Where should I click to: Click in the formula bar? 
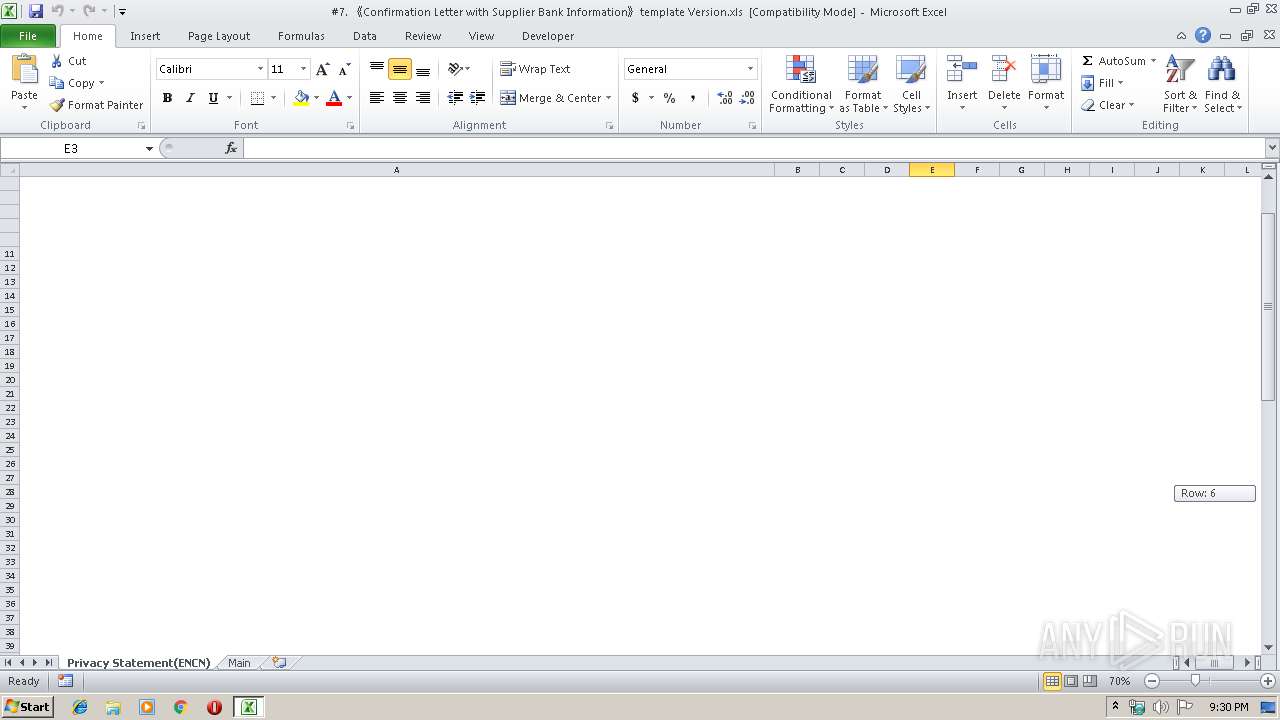pos(754,148)
